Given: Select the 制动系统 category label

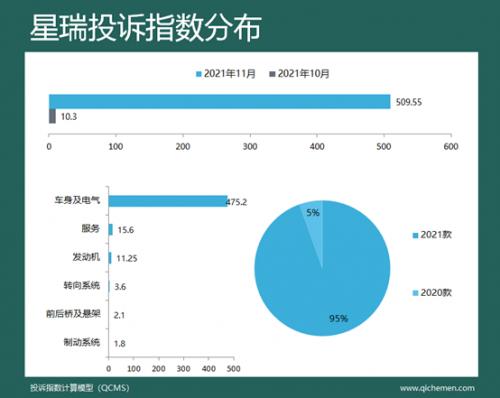Looking at the screenshot, I should 82,342.
